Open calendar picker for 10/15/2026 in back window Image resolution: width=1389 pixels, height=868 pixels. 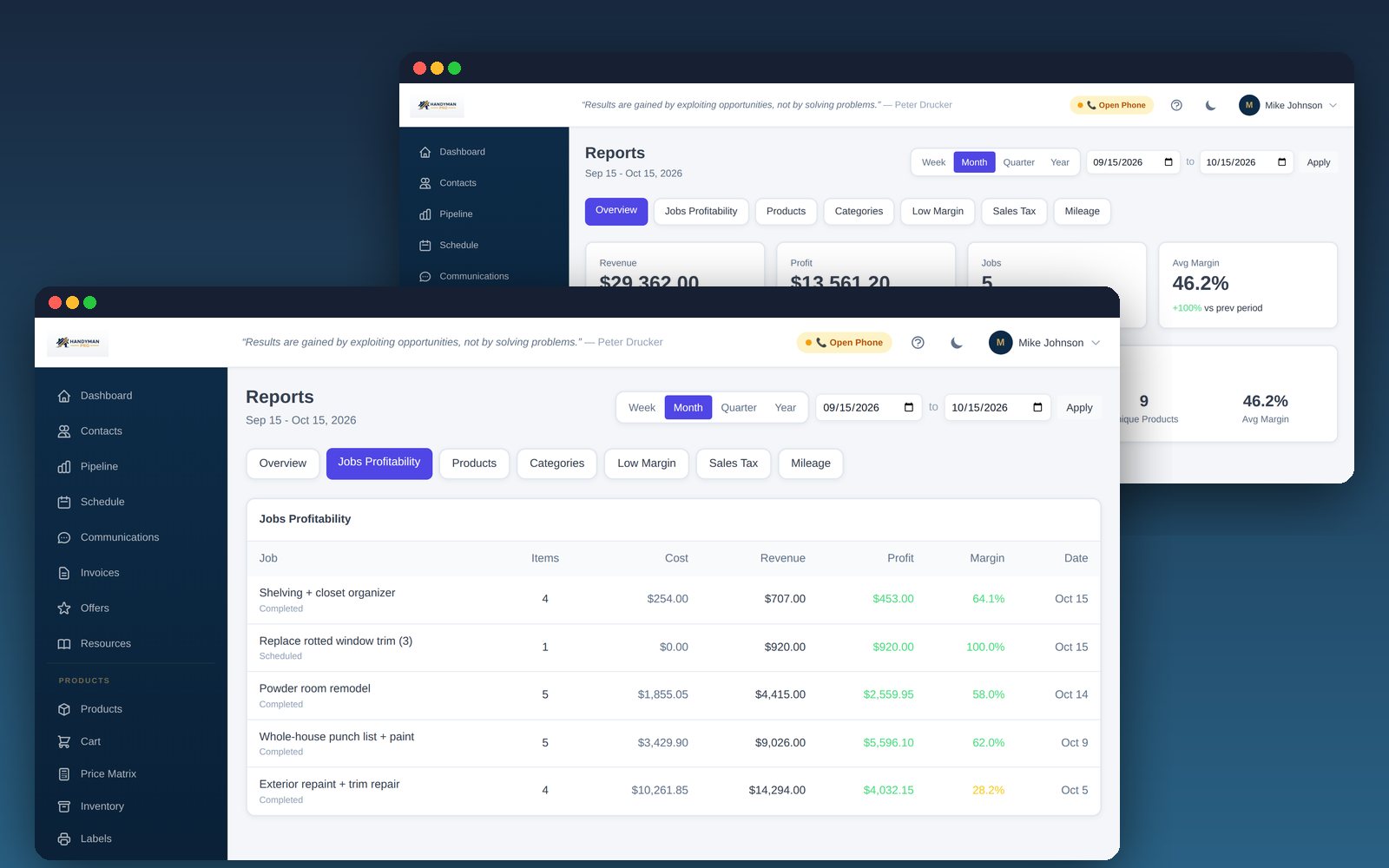[1281, 162]
